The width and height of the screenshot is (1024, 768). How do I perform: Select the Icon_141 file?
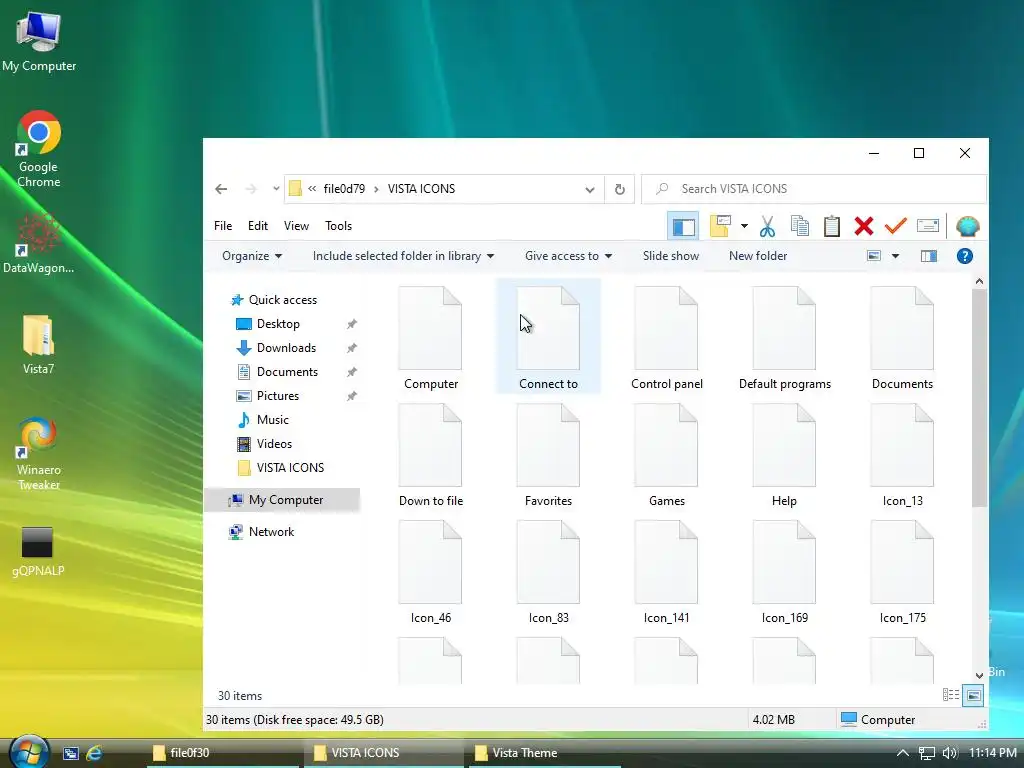[x=666, y=572]
